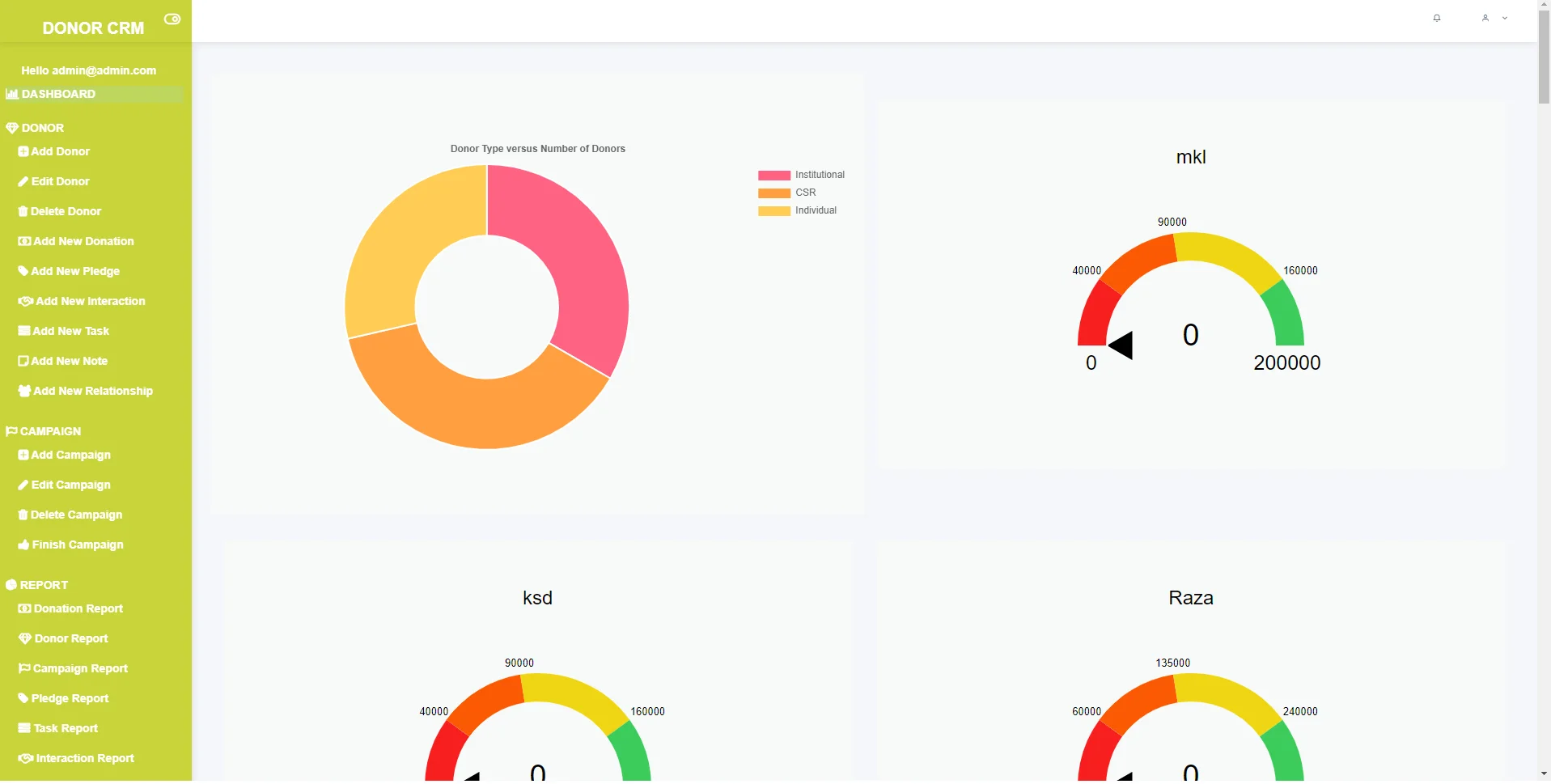Click the notification bell icon

pyautogui.click(x=1437, y=18)
